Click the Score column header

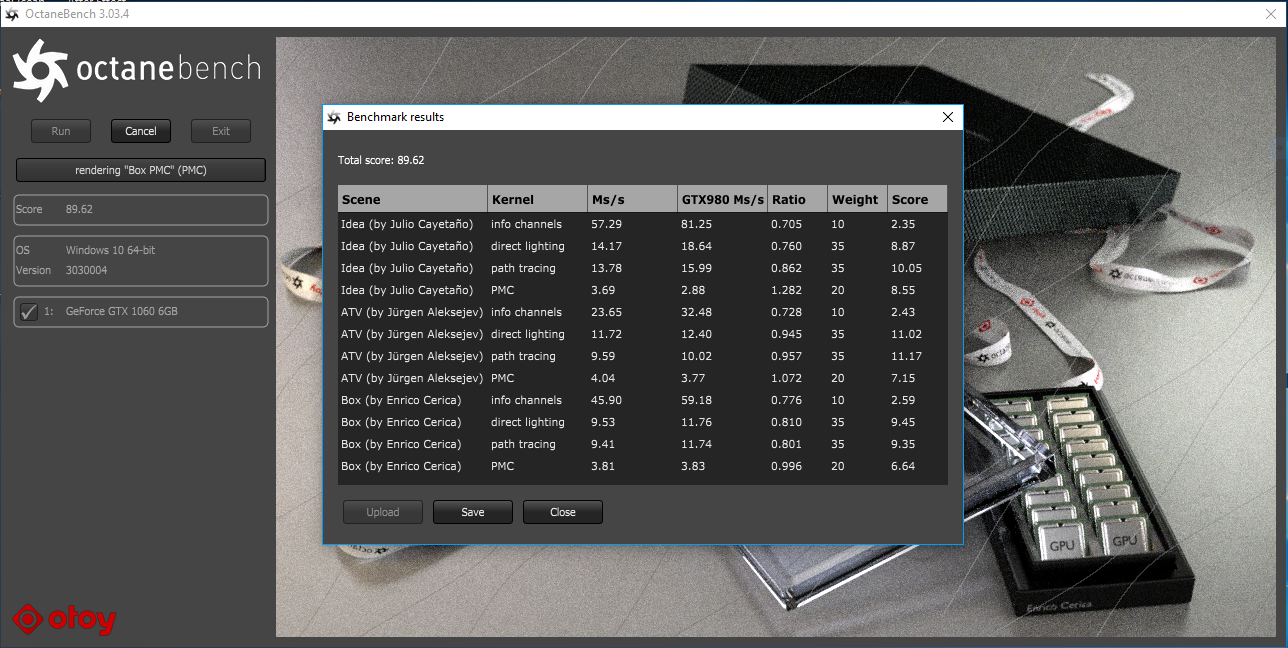(917, 199)
